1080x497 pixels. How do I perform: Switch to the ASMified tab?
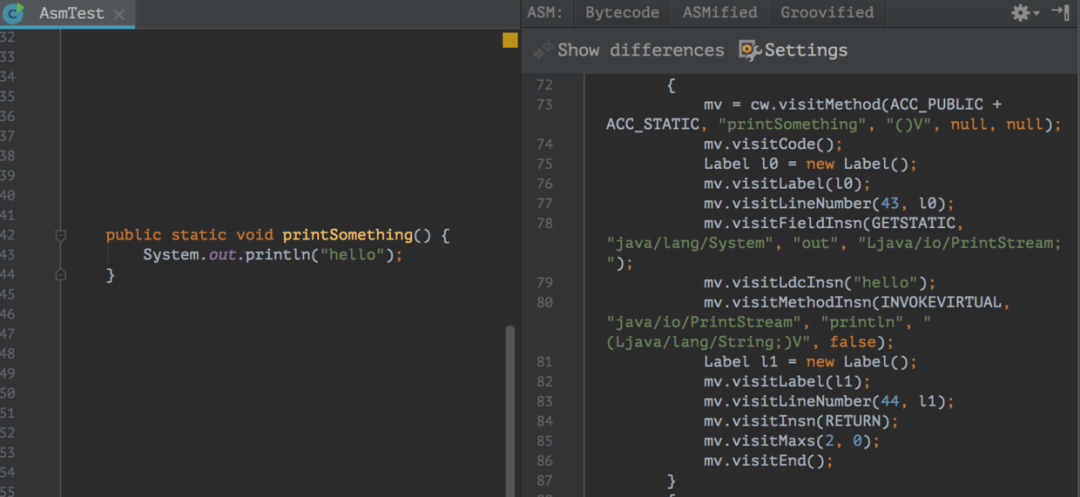click(720, 12)
